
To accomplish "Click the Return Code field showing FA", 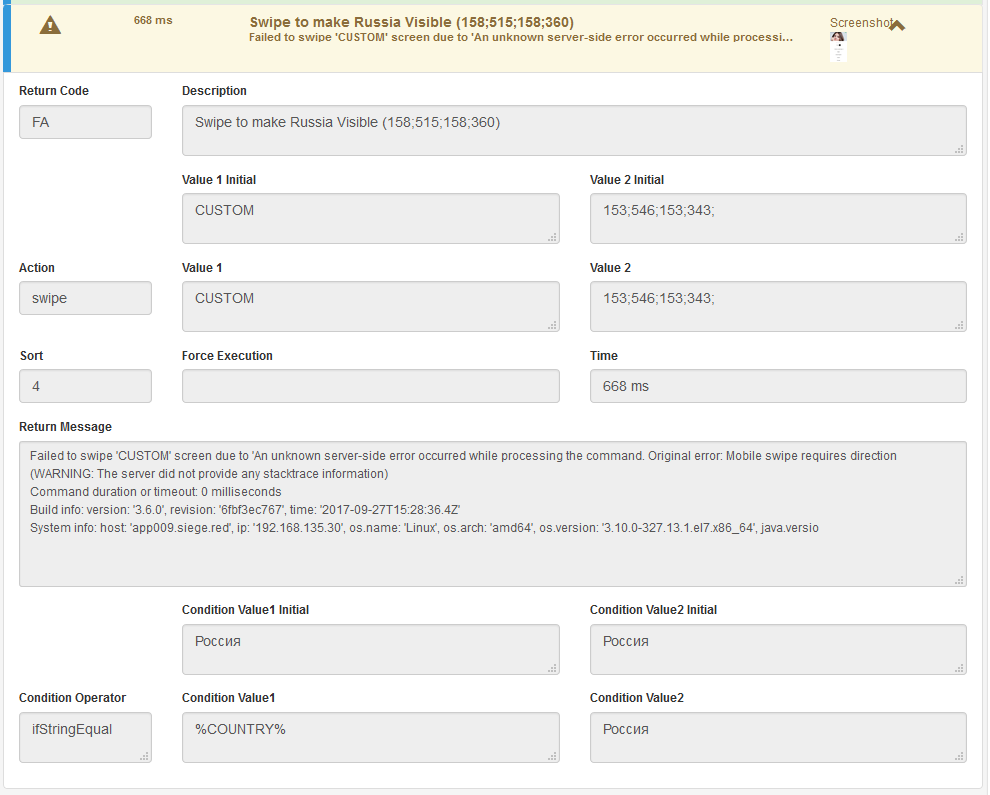I will point(85,122).
